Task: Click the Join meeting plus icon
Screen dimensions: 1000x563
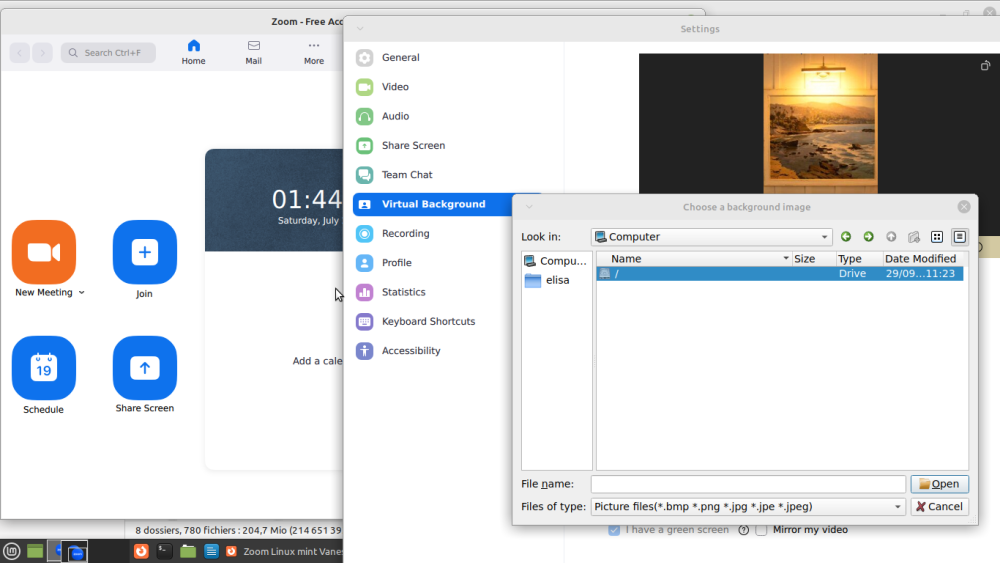Action: coord(145,252)
